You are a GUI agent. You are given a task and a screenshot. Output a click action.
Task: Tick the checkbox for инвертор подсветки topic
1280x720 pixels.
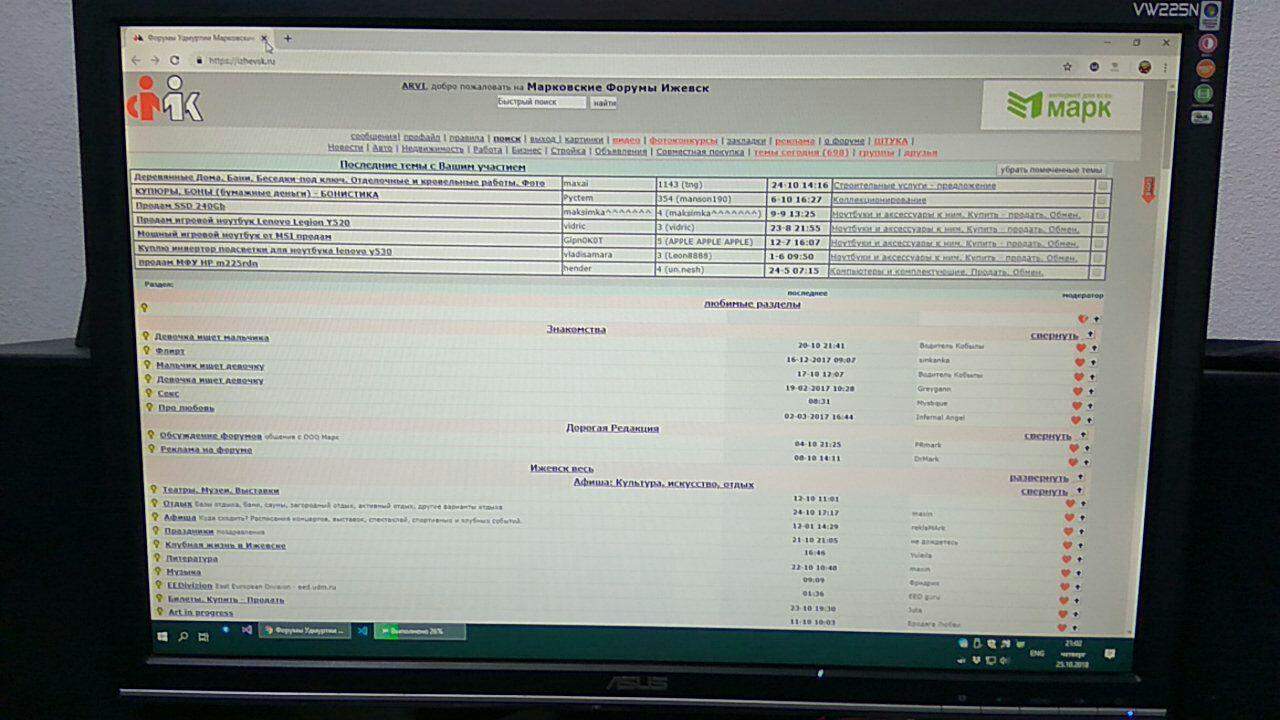point(1098,258)
